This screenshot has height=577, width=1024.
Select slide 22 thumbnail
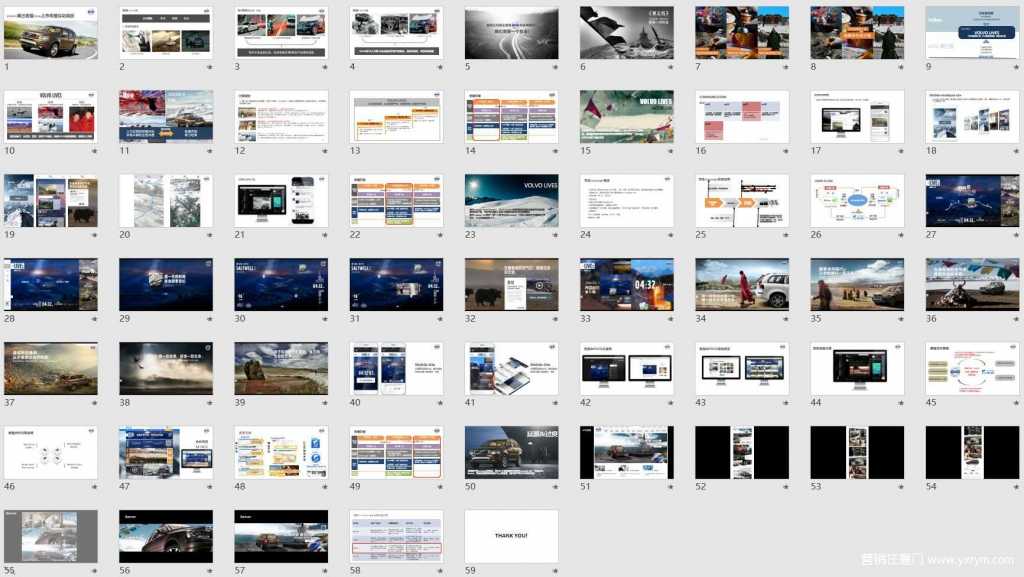396,200
